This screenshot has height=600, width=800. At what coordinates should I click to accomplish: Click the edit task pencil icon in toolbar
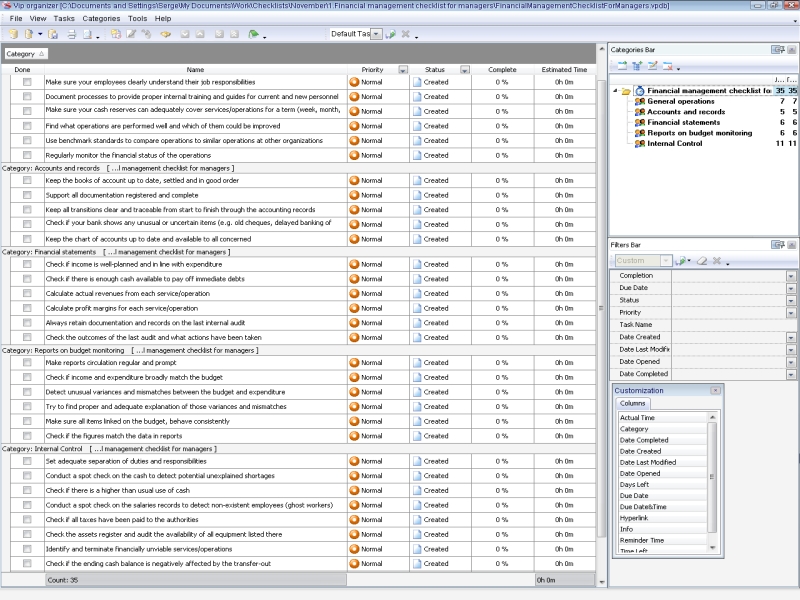[x=131, y=34]
